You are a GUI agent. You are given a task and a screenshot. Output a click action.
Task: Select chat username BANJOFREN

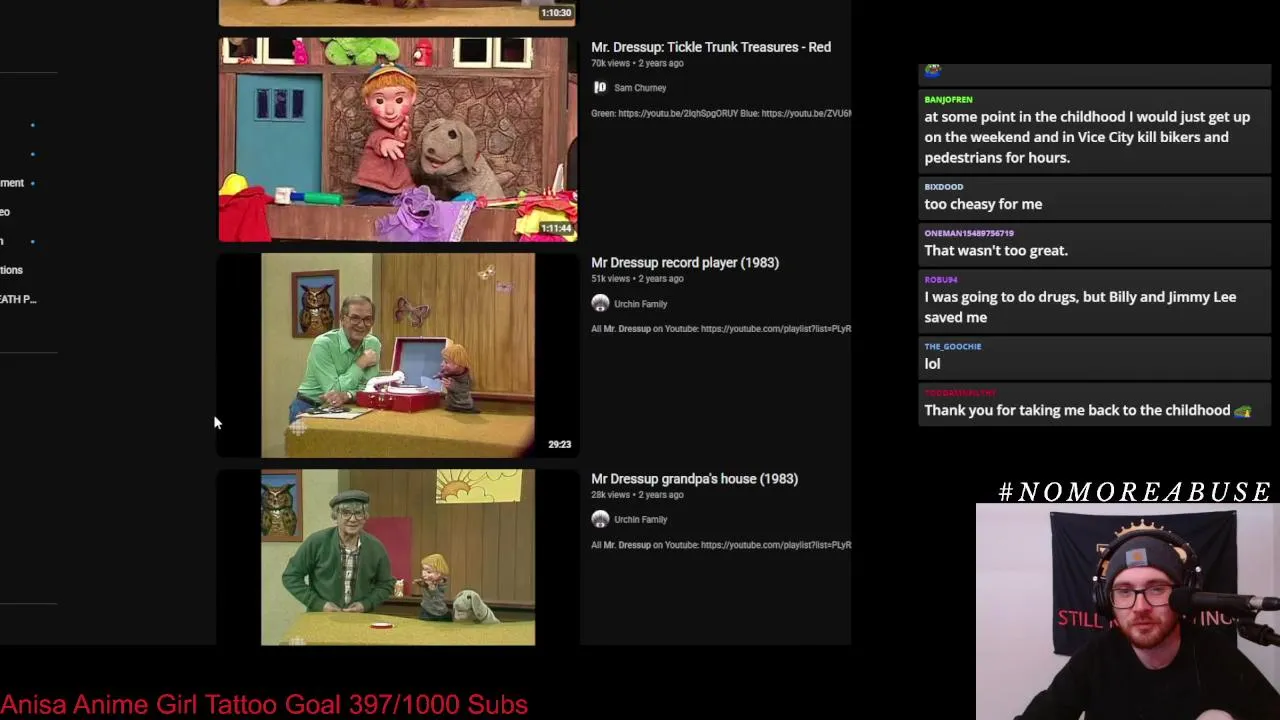pyautogui.click(x=948, y=100)
